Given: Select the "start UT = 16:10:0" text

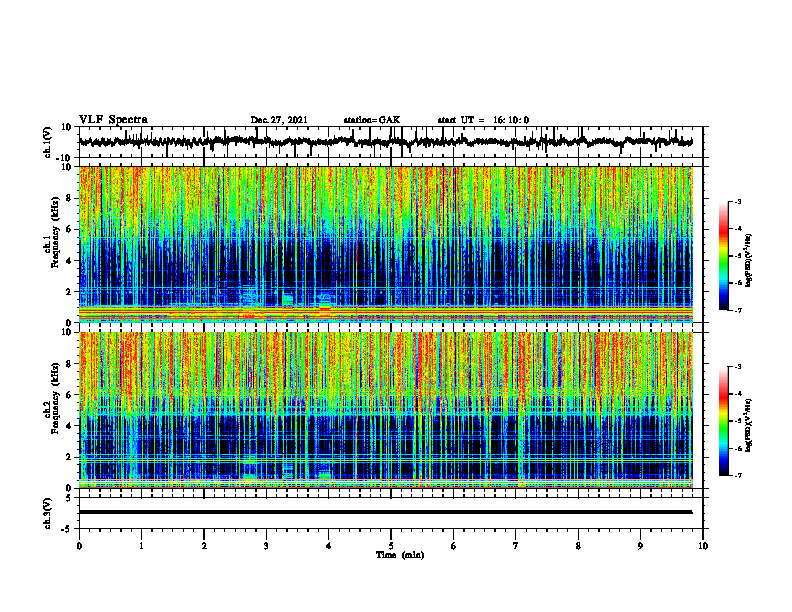Looking at the screenshot, I should coord(483,120).
